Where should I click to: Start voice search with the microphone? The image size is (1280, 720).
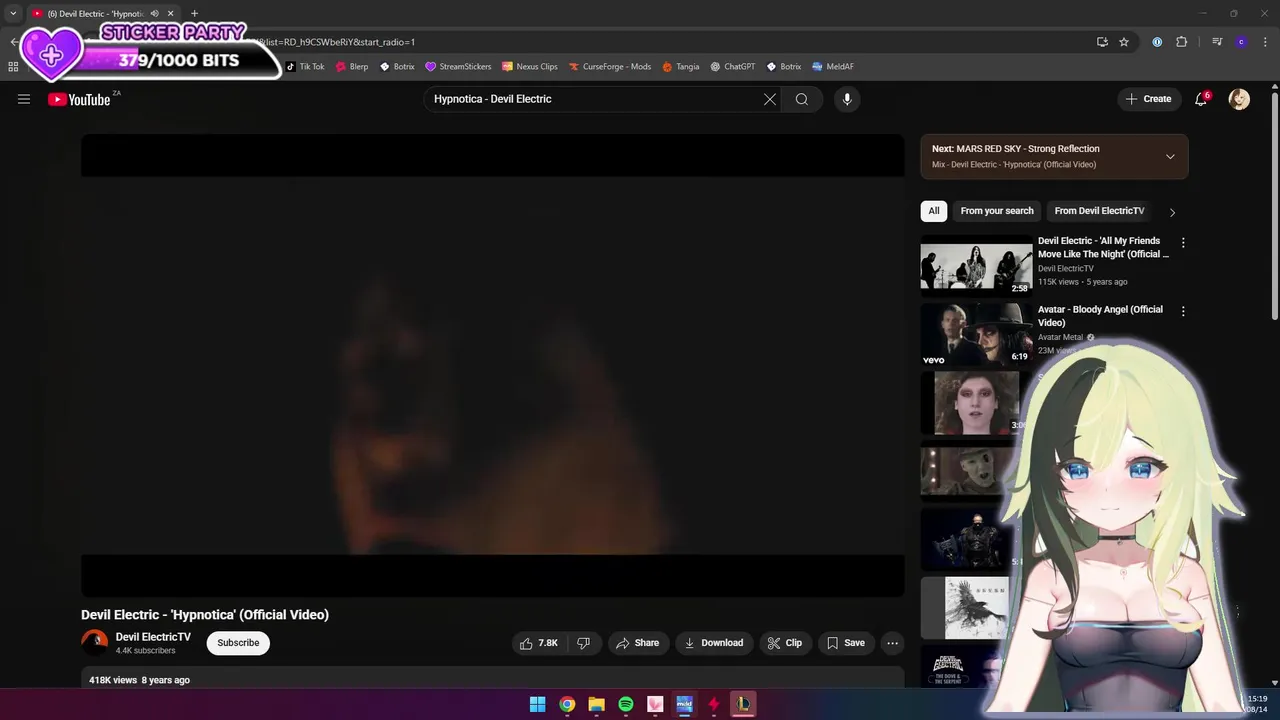847,99
